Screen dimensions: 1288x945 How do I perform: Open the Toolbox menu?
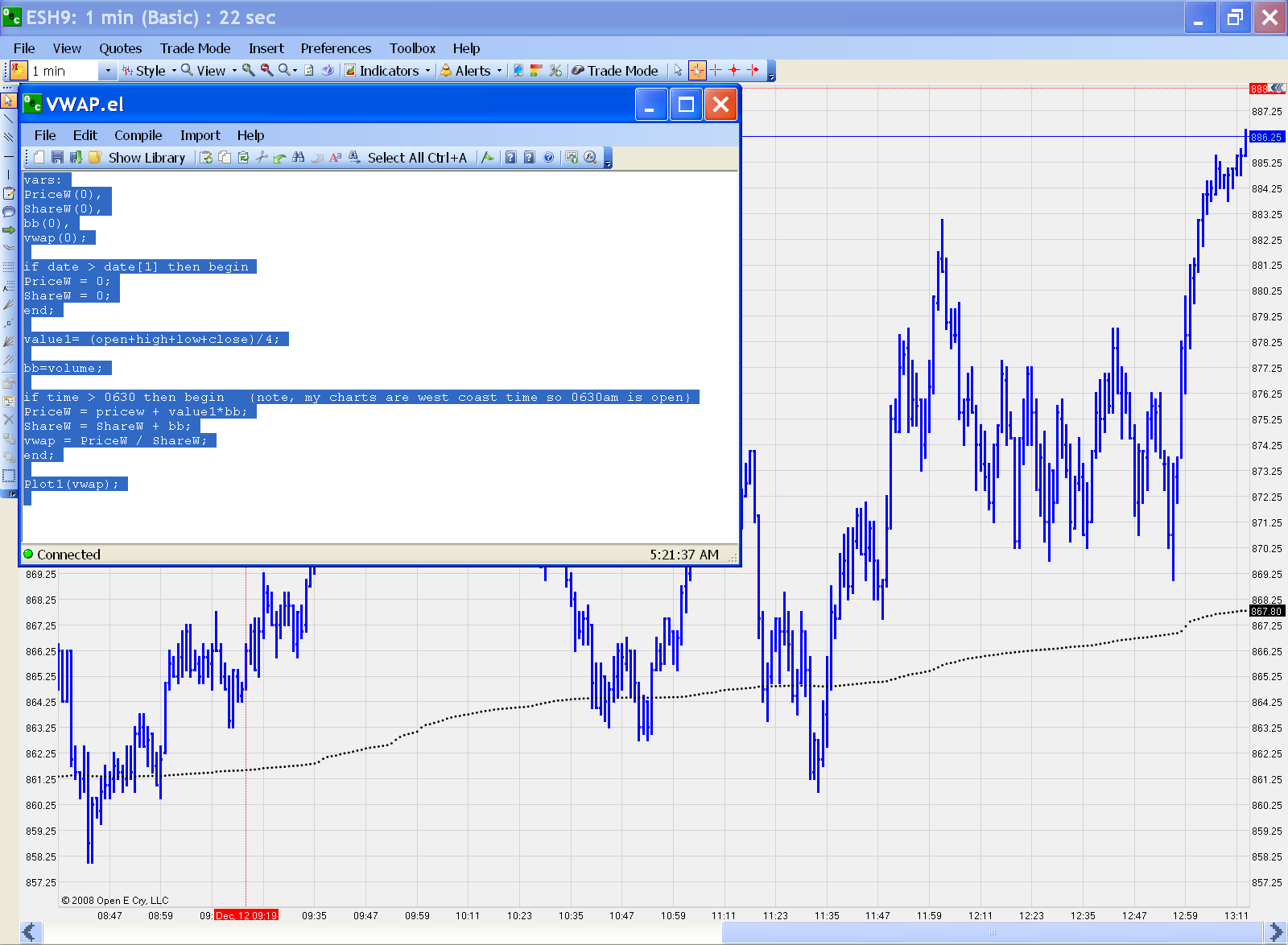tap(412, 48)
